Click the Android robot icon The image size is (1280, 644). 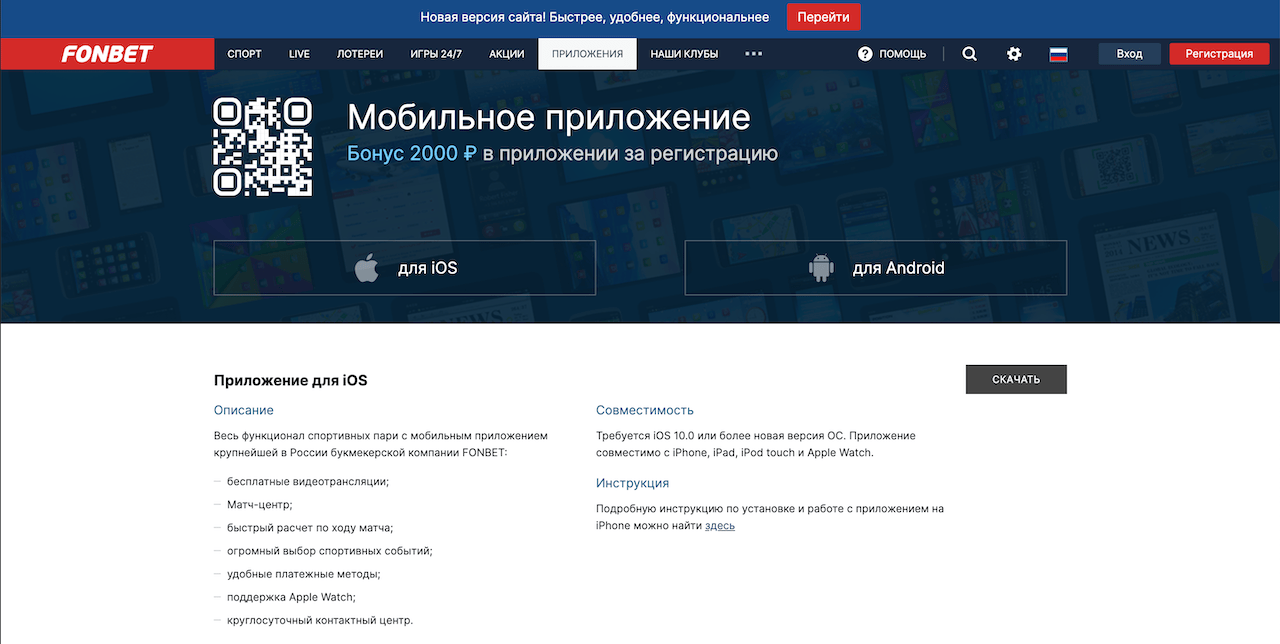[821, 268]
